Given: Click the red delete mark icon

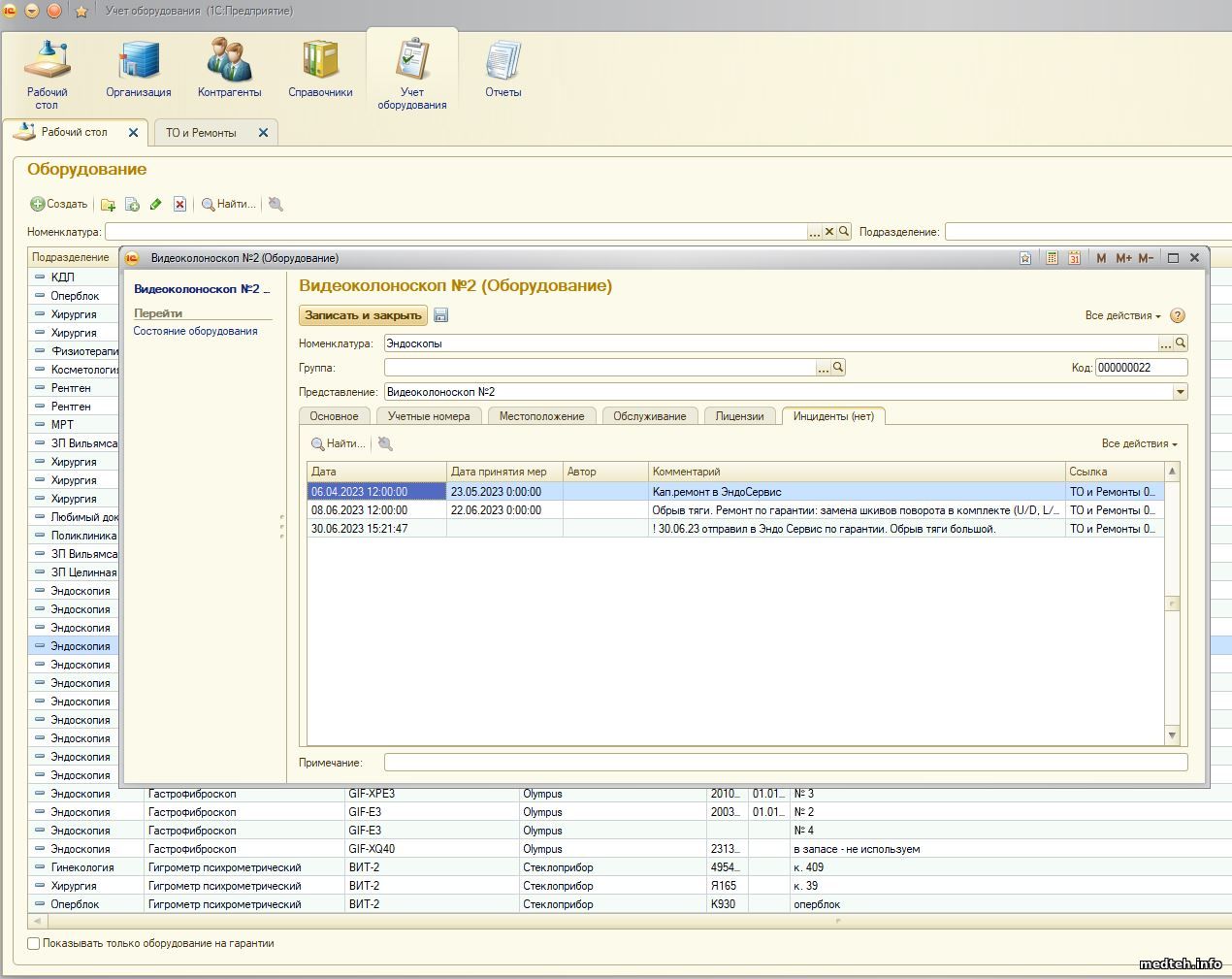Looking at the screenshot, I should click(x=179, y=205).
